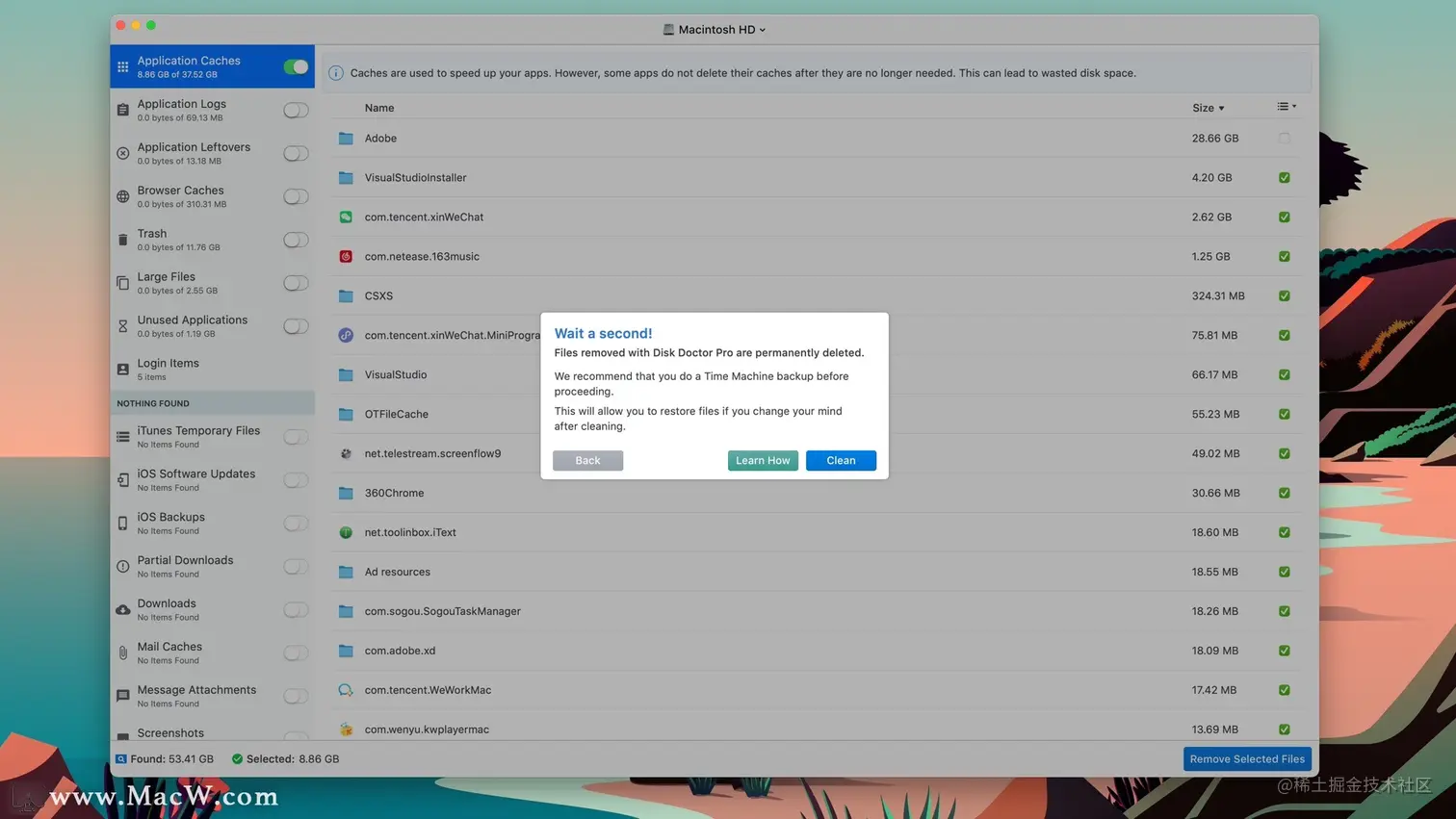Screen dimensions: 1456x819
Task: Click the Login Items person icon
Action: point(123,370)
